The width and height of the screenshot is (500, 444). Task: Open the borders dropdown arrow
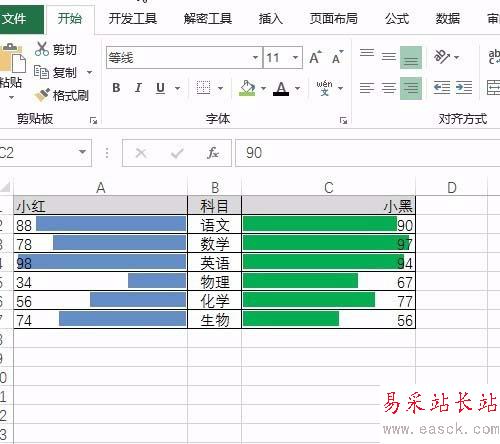click(220, 88)
